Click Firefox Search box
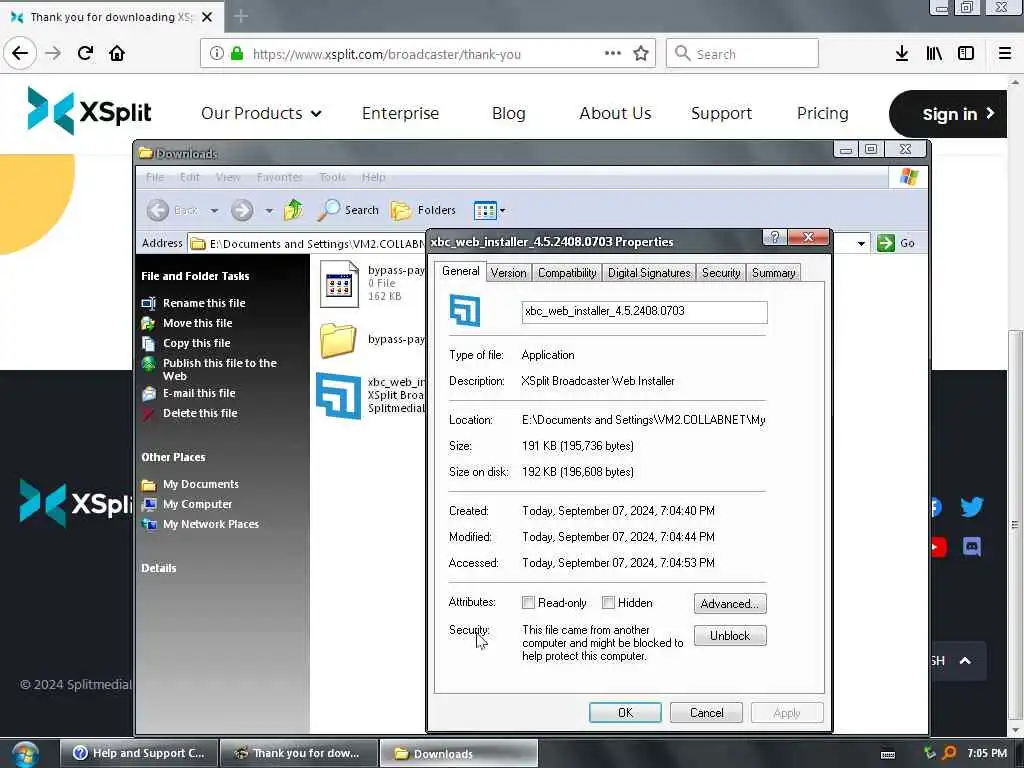This screenshot has height=768, width=1024. [742, 54]
